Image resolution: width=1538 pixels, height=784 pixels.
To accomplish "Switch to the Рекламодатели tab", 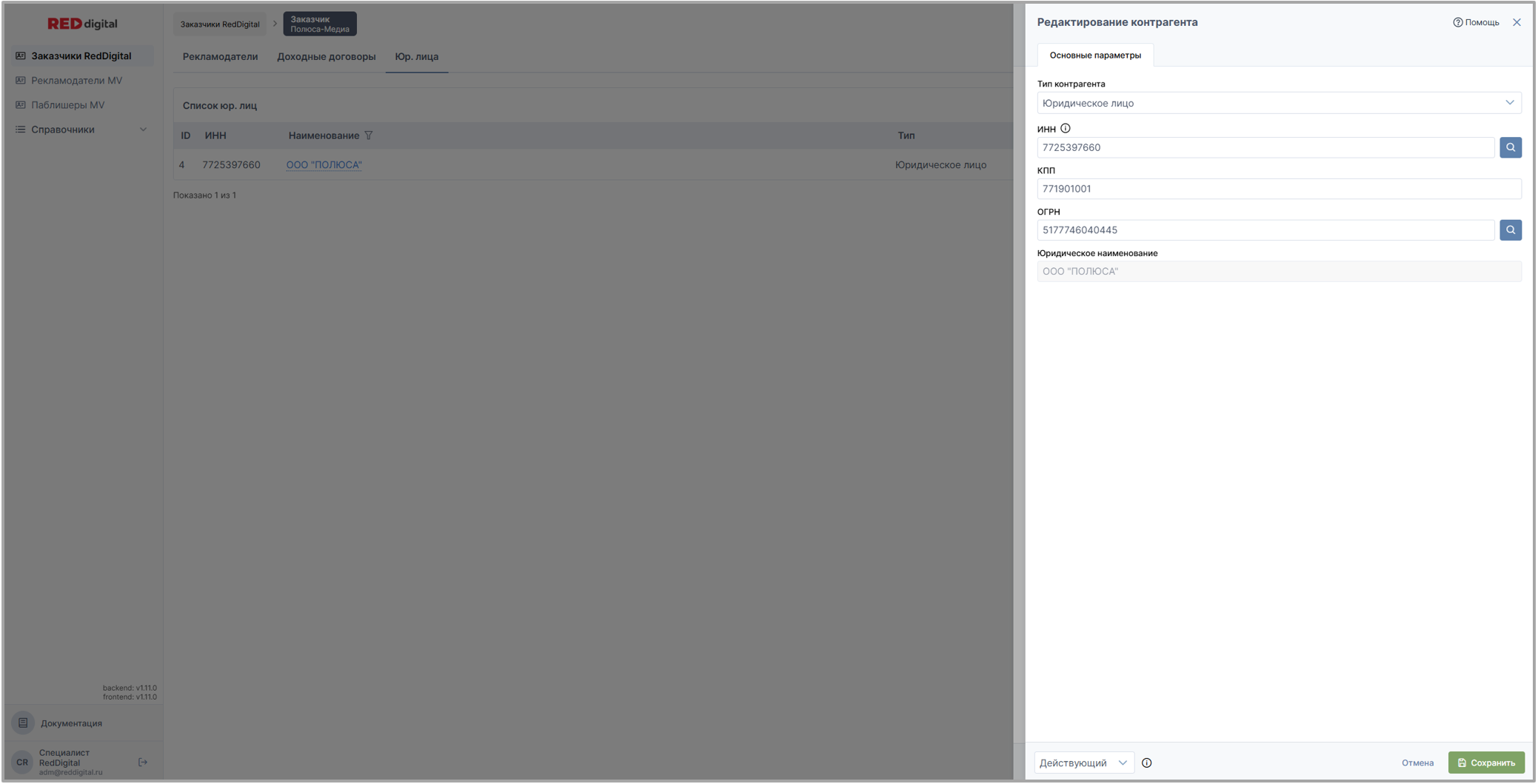I will pos(220,56).
